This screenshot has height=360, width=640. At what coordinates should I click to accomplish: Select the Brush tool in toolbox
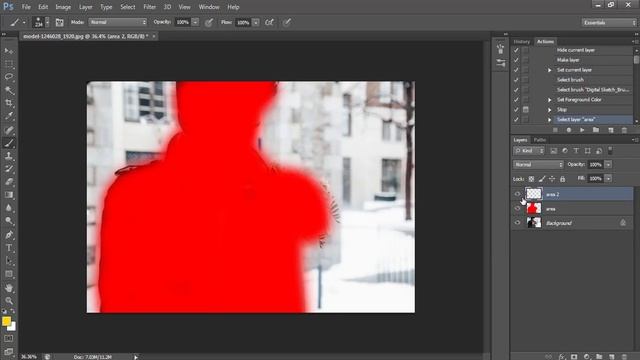(x=9, y=143)
